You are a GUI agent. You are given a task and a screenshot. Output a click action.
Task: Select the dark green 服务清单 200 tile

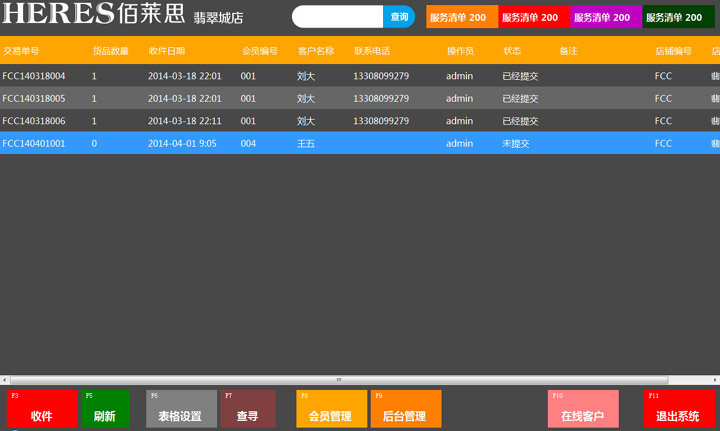pyautogui.click(x=678, y=17)
